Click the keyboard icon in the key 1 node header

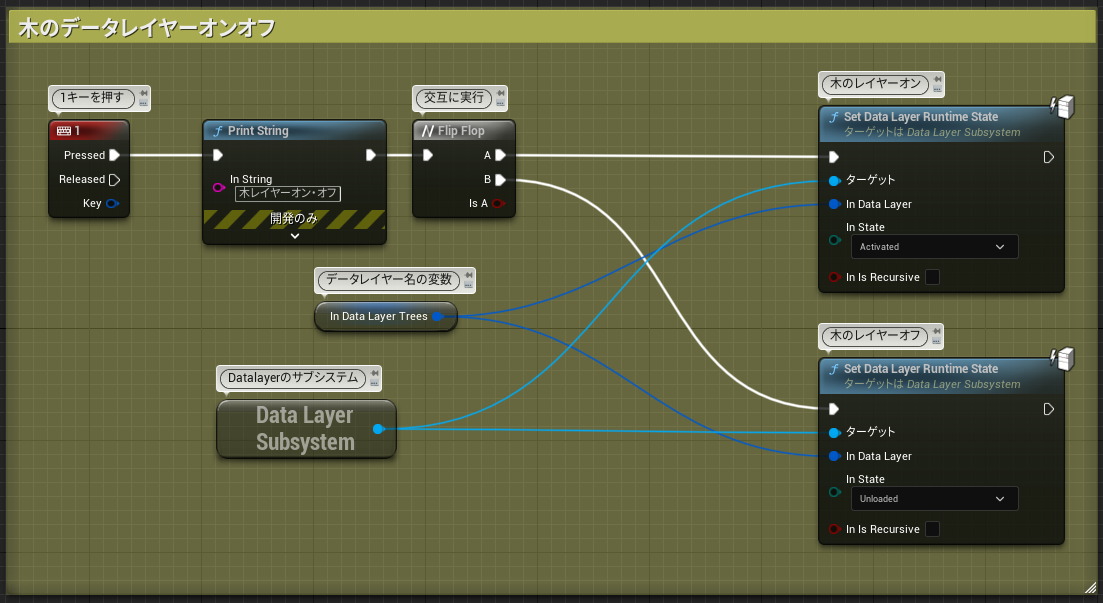pos(64,131)
